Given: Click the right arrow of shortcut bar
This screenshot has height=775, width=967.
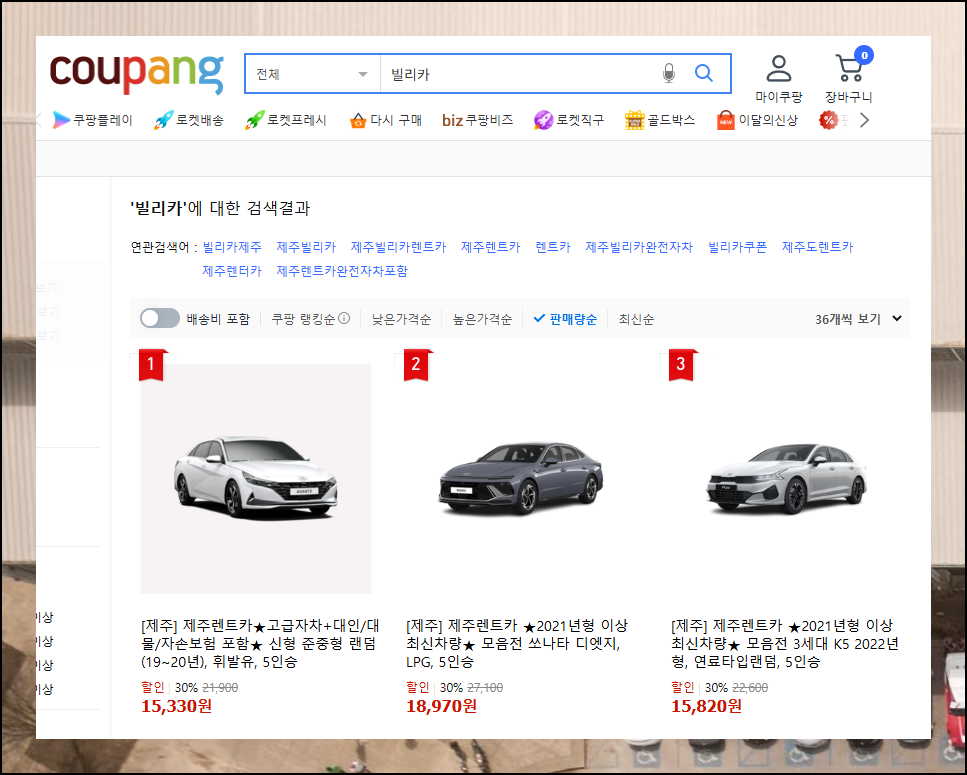Looking at the screenshot, I should tap(864, 120).
